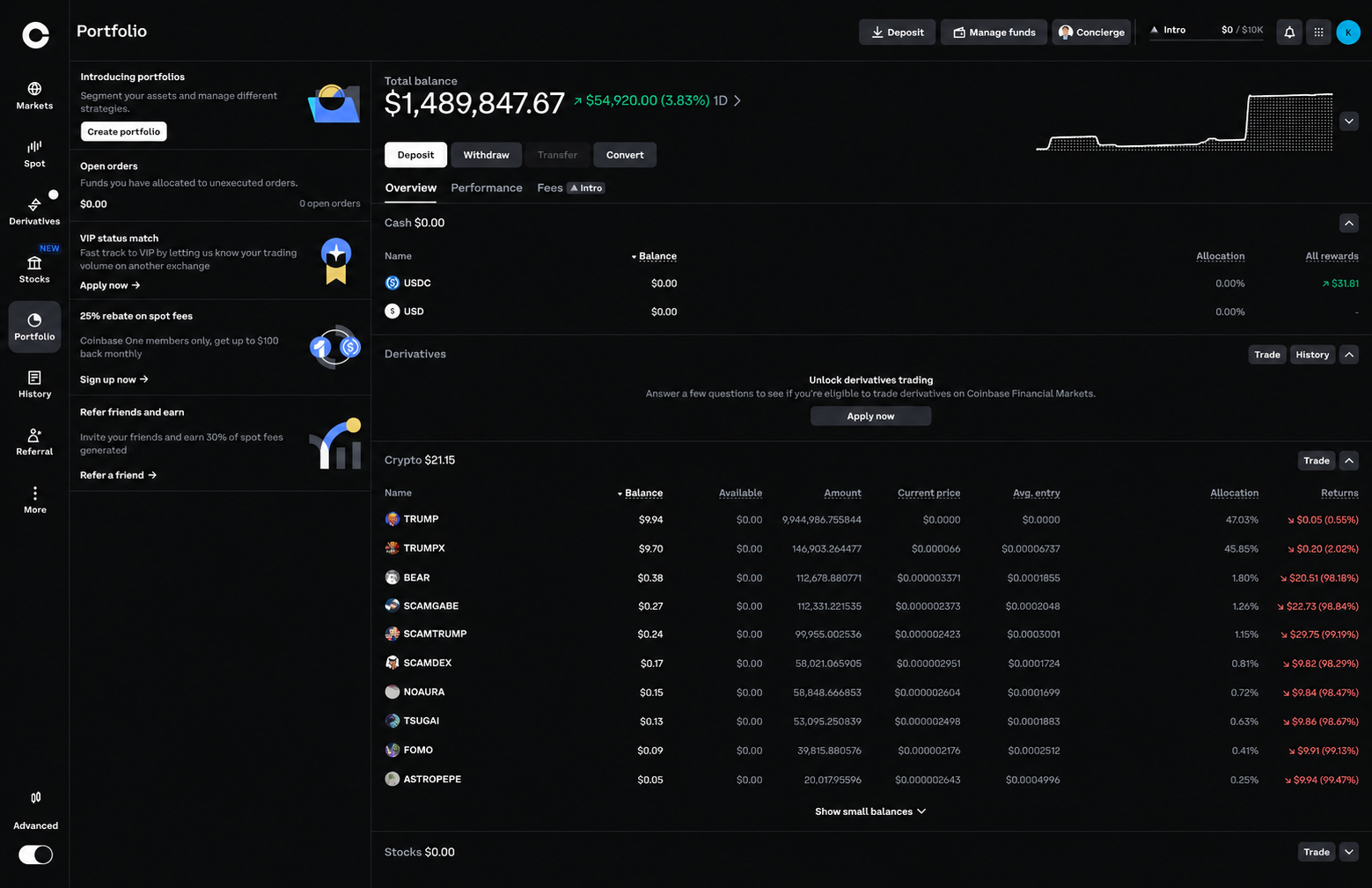This screenshot has height=888, width=1372.
Task: Click the total balance chart
Action: click(1185, 121)
